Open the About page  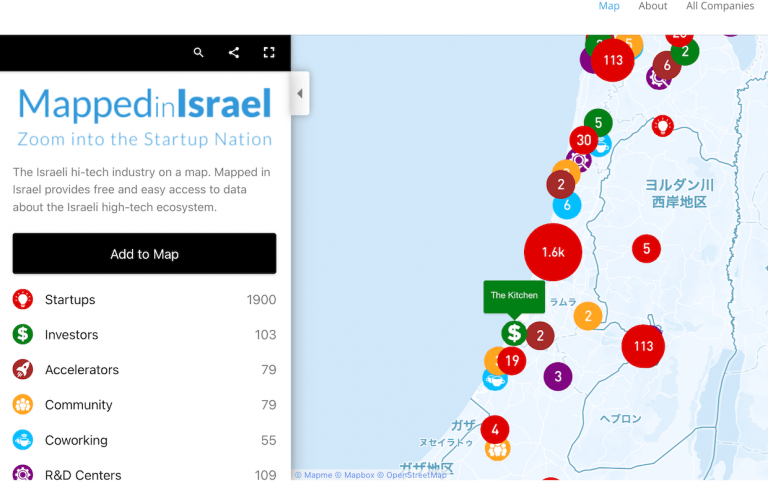tap(652, 6)
